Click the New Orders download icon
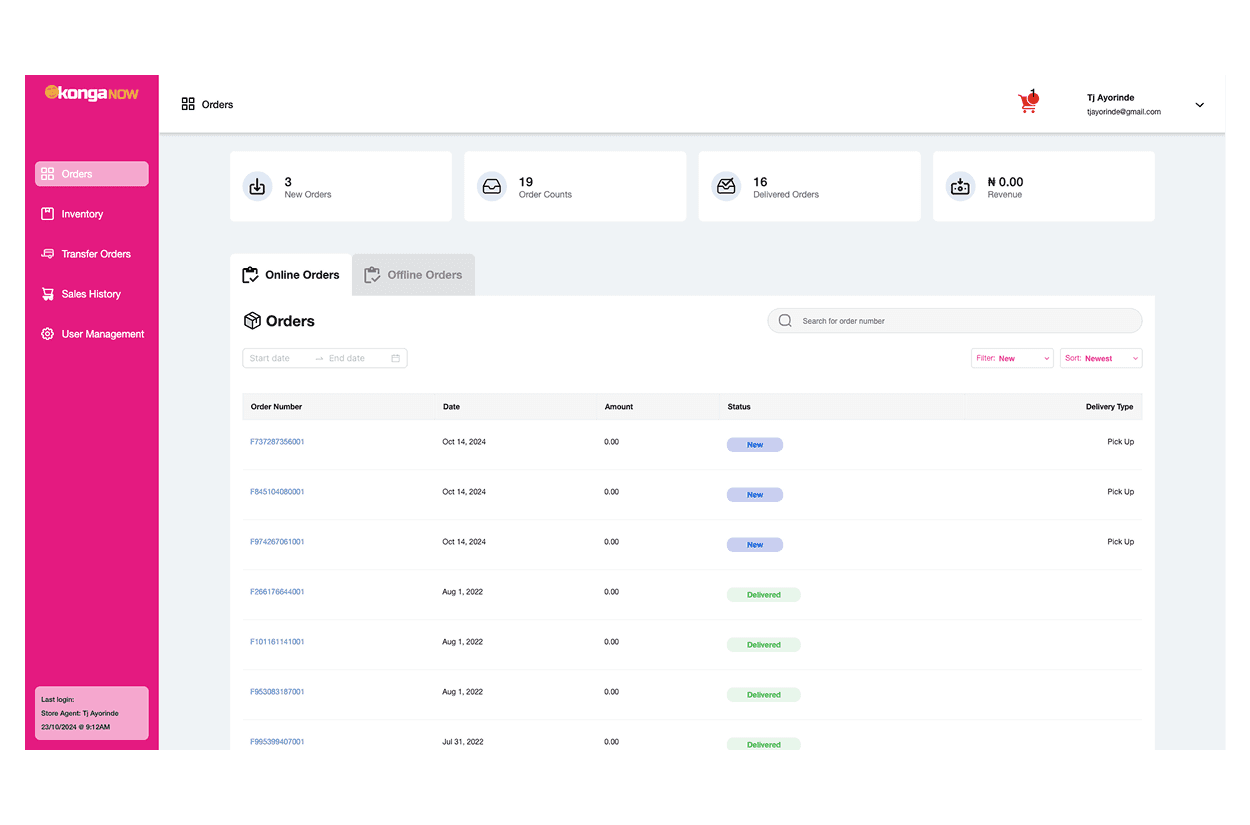The height and width of the screenshot is (825, 1250). 258,187
